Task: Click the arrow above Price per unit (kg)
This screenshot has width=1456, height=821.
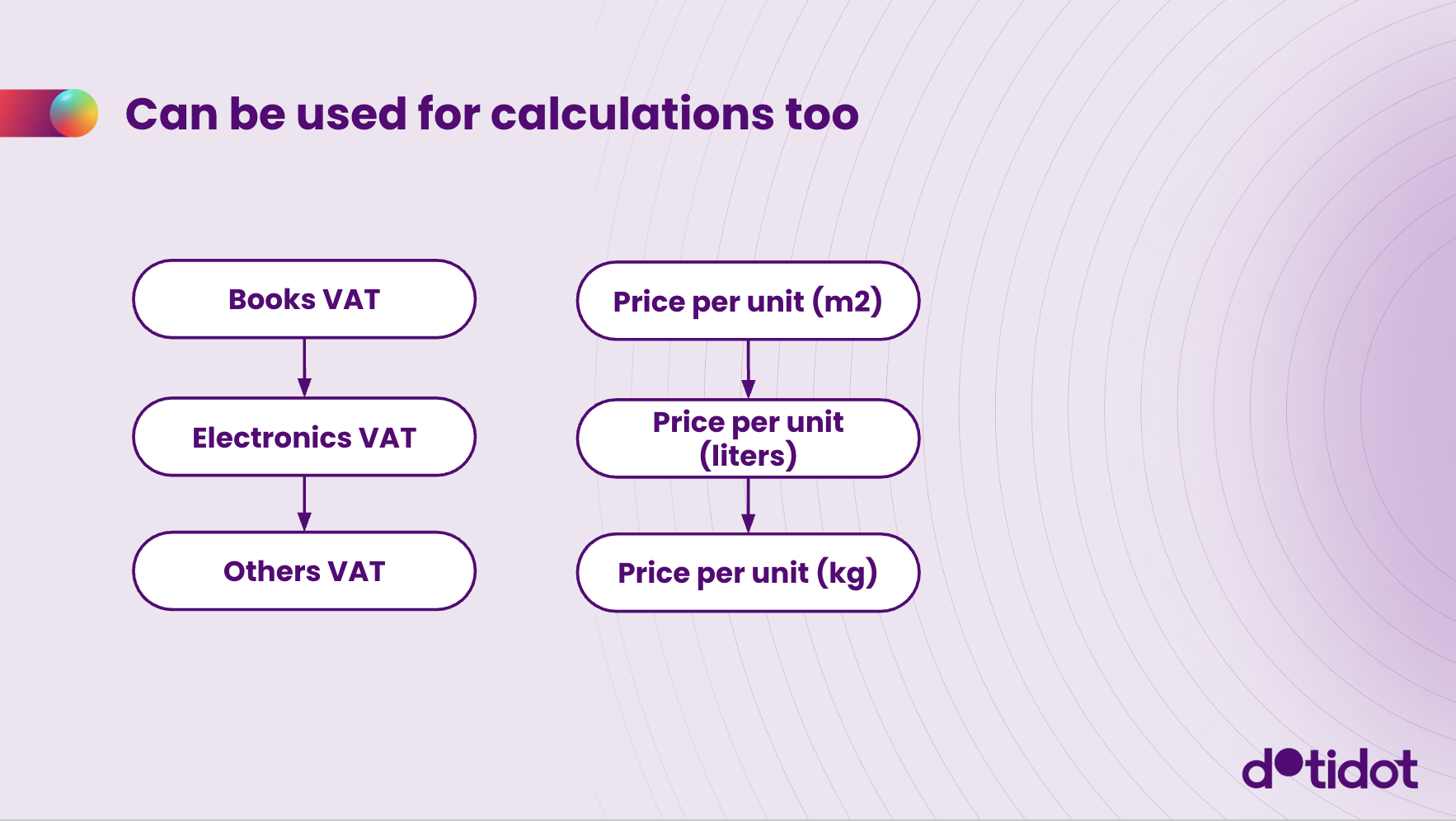Action: point(748,505)
